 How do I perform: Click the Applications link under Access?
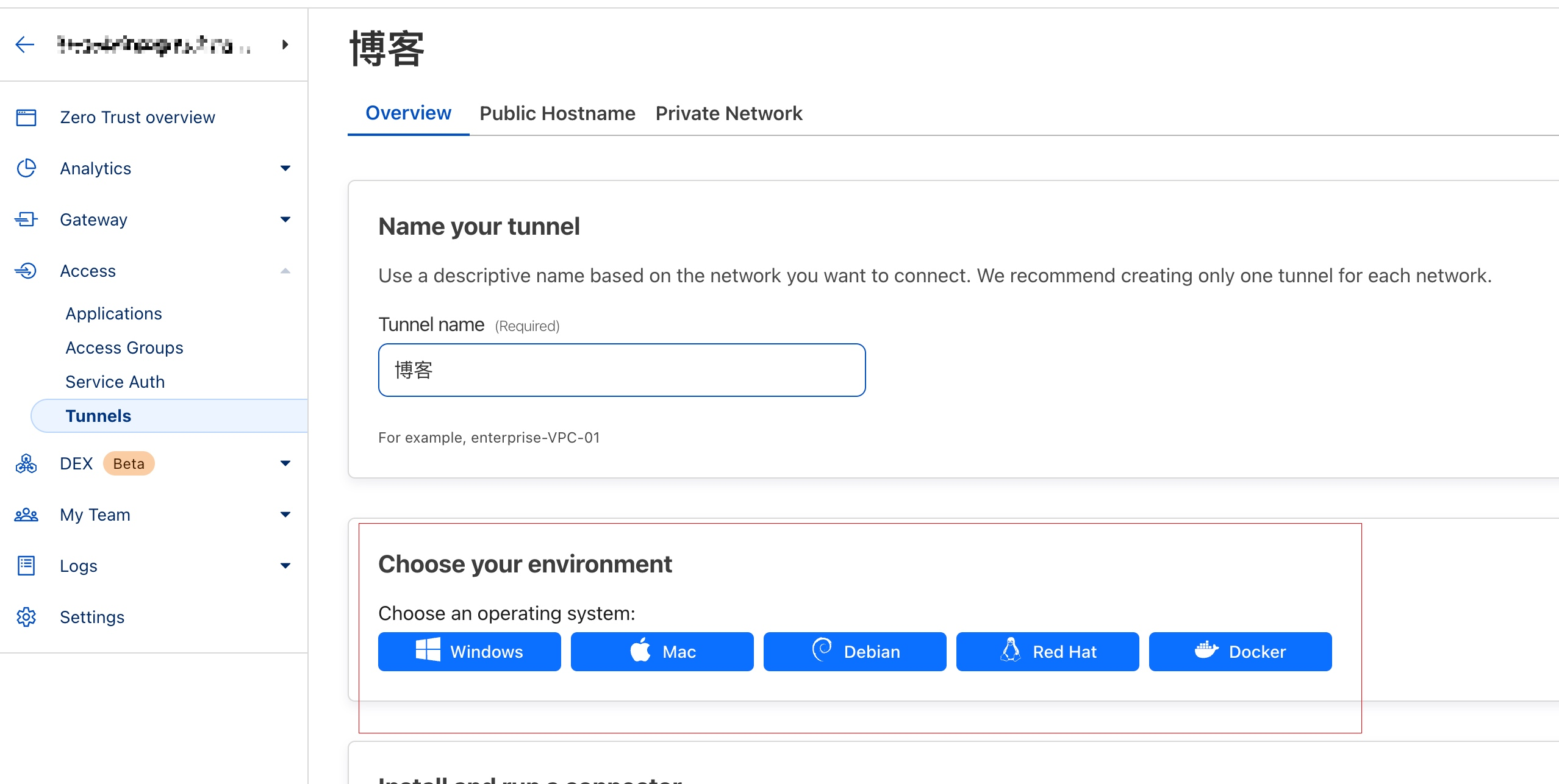coord(113,313)
